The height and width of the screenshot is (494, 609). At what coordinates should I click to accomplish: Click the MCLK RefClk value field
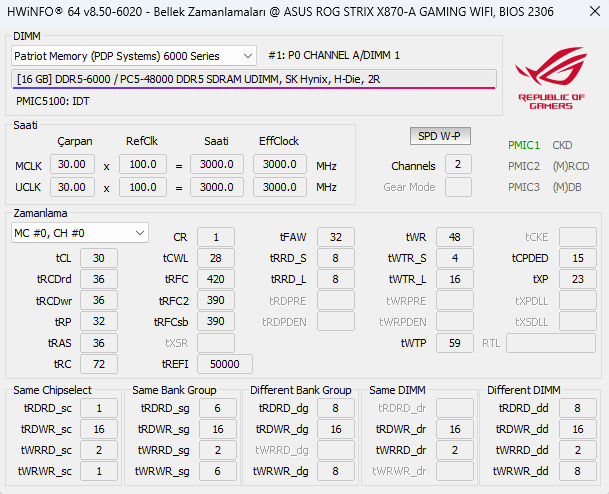[143, 164]
